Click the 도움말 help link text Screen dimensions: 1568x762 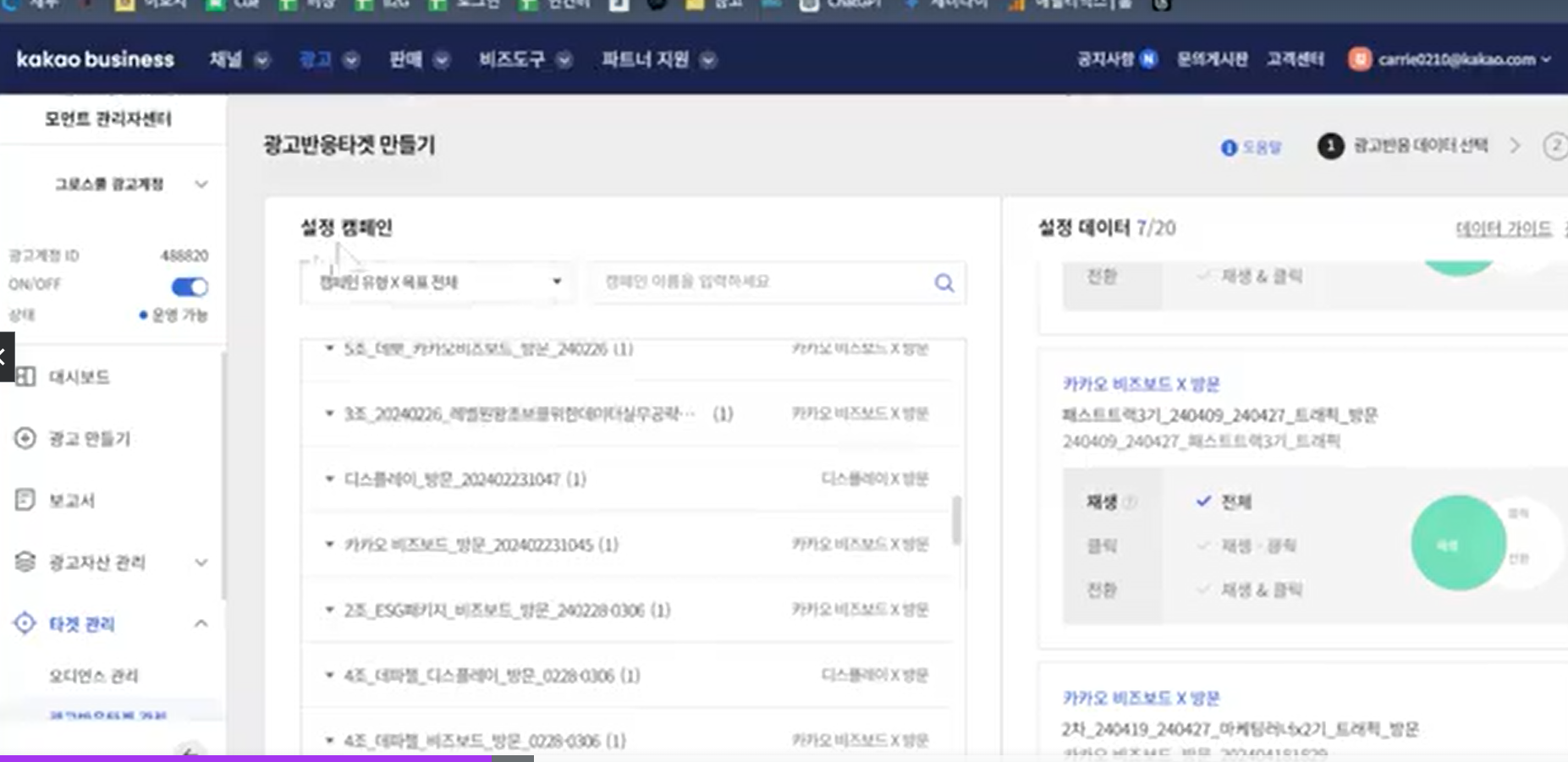point(1262,148)
